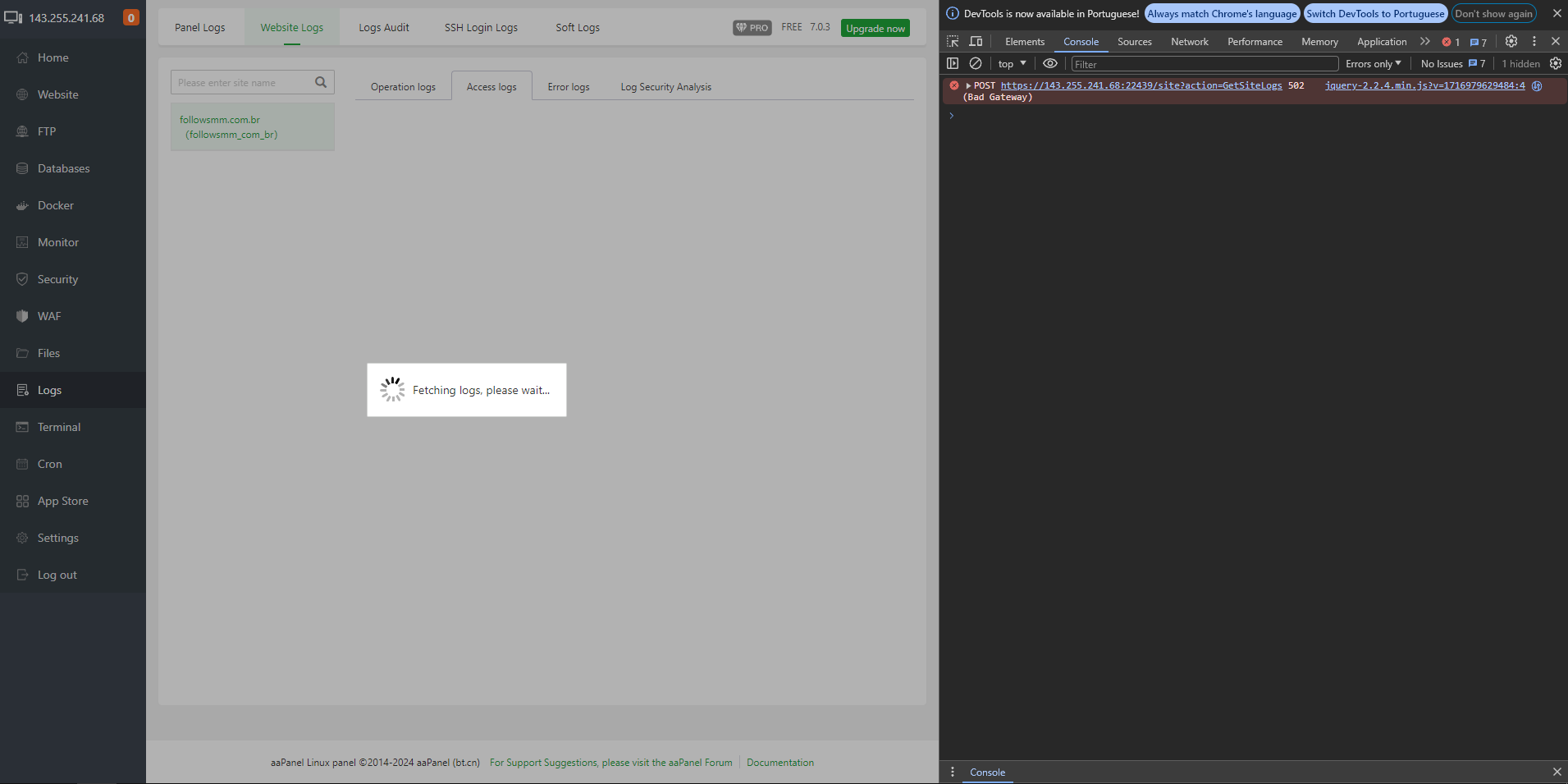Open DevTools Sources tab

coord(1134,41)
